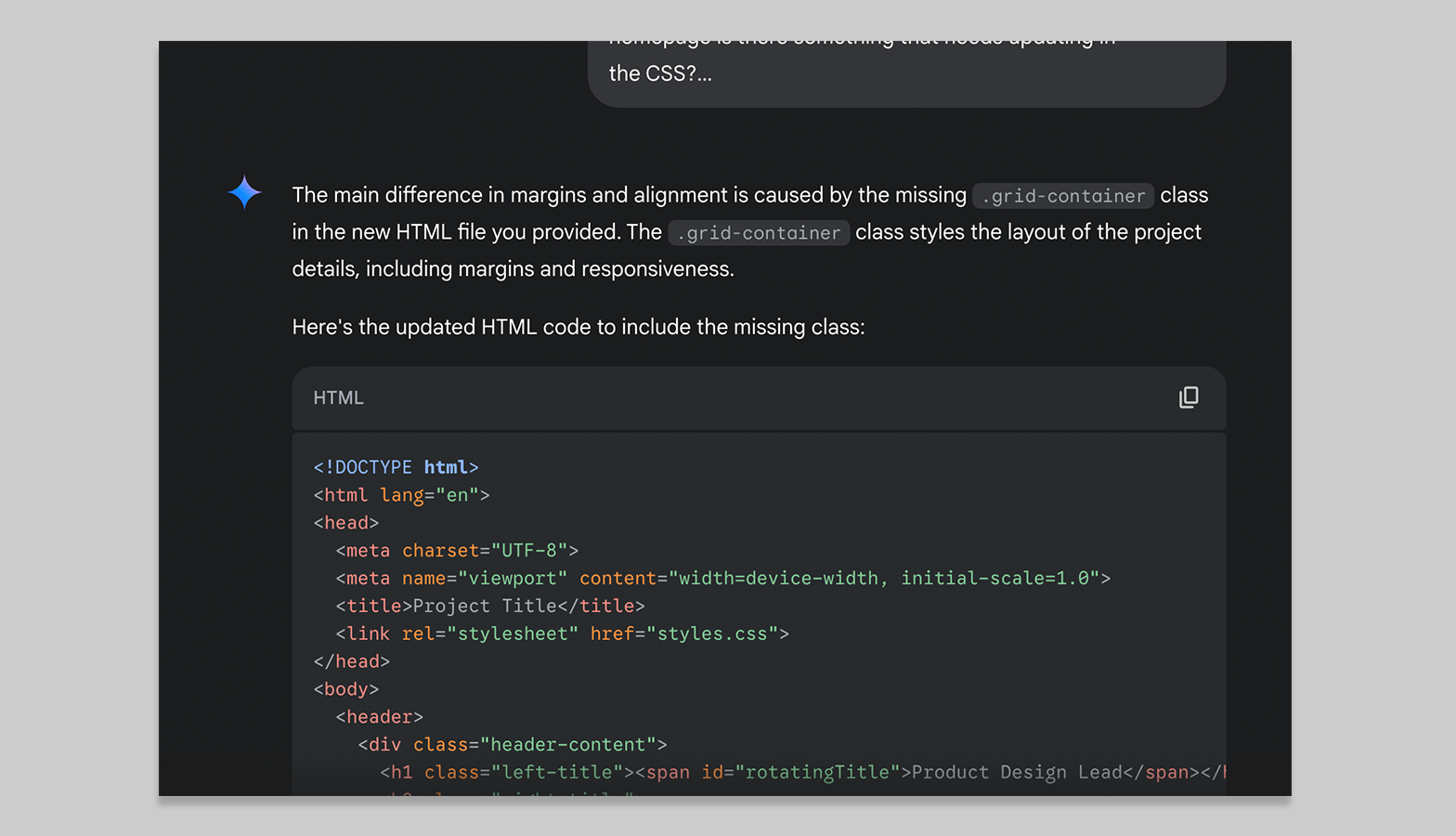Click the opening <header> tag line
This screenshot has height=836, width=1456.
coord(379,717)
